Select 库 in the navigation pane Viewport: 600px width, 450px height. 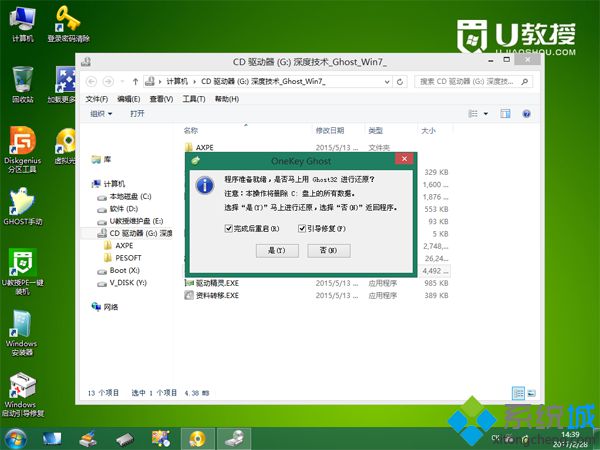tap(101, 160)
